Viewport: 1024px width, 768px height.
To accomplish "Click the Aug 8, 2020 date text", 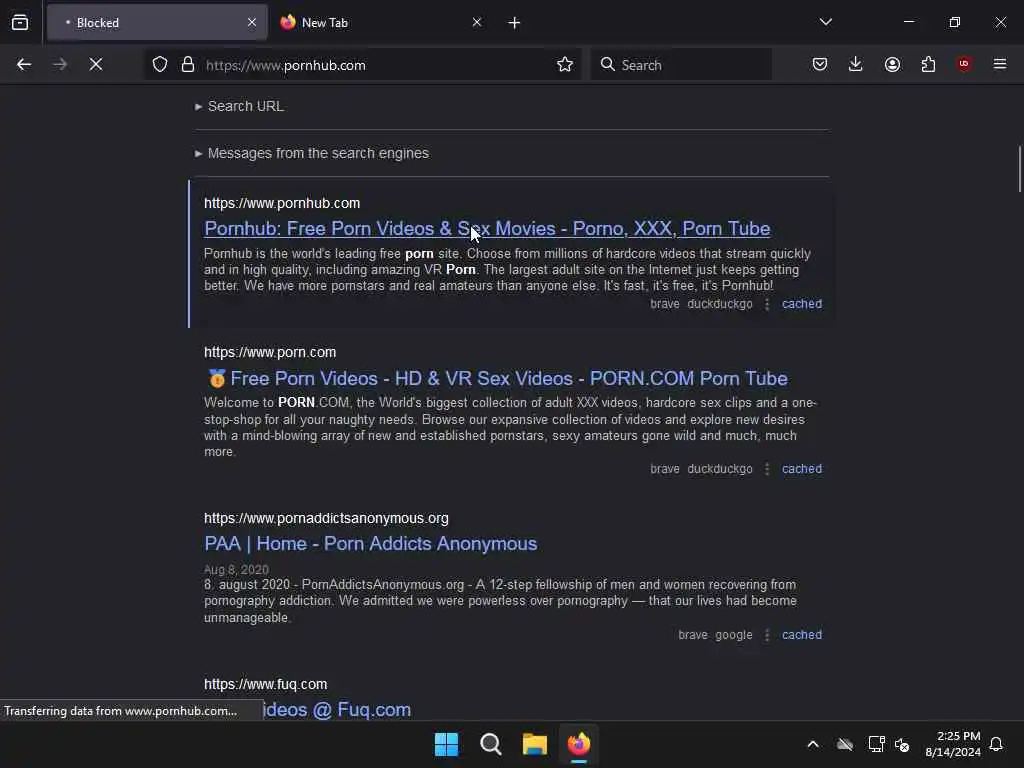I will pos(236,569).
